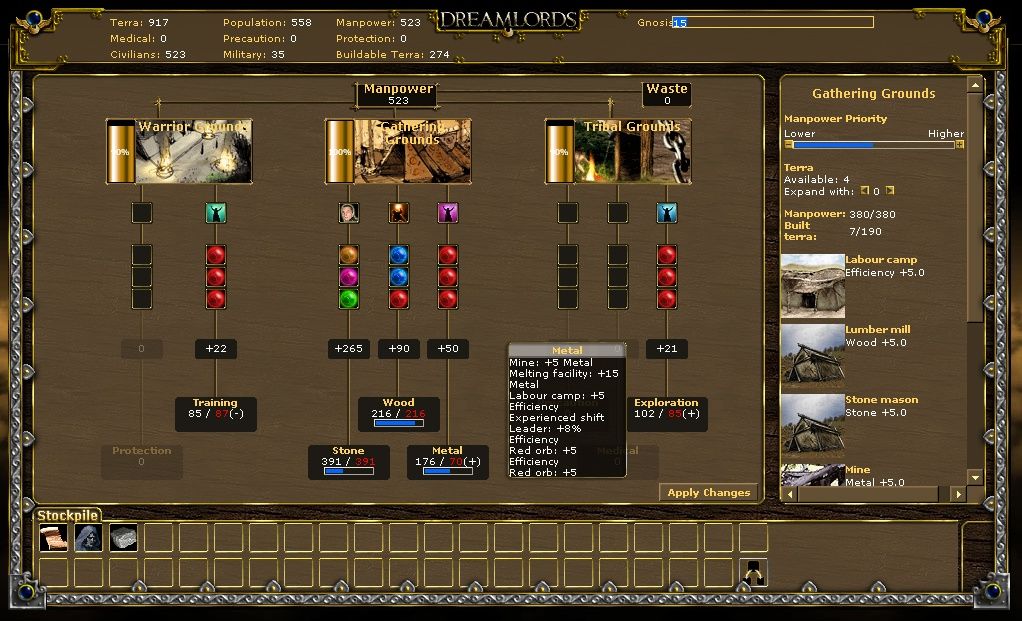This screenshot has width=1022, height=621.
Task: Click the second blue orb in the Wood column
Action: pos(398,277)
